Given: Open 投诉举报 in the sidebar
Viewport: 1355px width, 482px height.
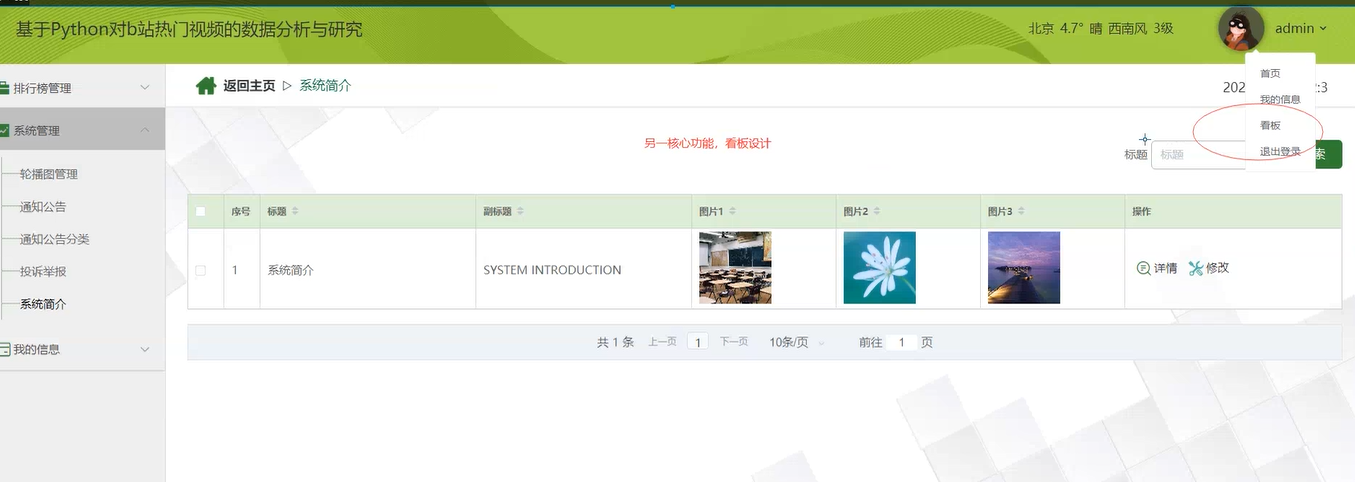Looking at the screenshot, I should 43,271.
